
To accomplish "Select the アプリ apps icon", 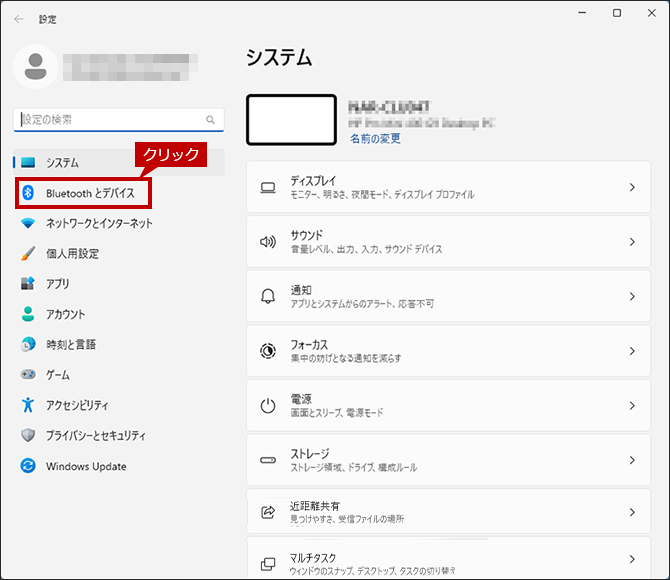I will tap(28, 283).
